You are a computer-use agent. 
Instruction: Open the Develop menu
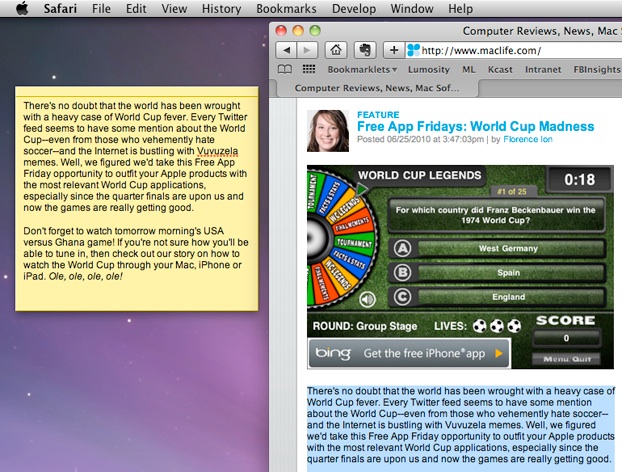pos(354,8)
